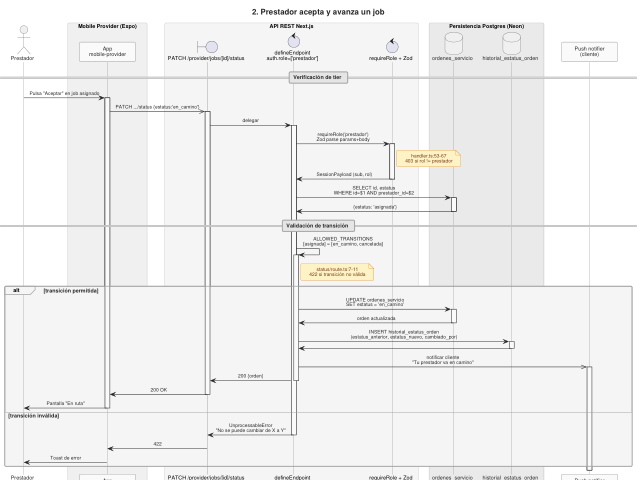Click the control circle icon above requireRole + Zod

click(x=392, y=46)
